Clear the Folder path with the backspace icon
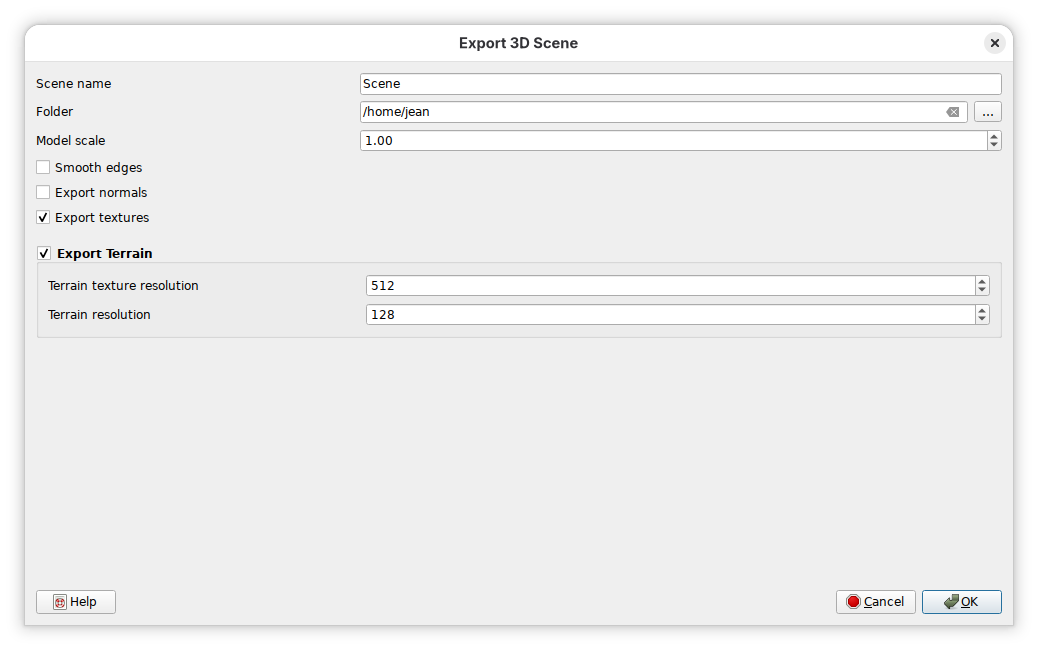Image resolution: width=1038 pixels, height=650 pixels. tap(953, 112)
